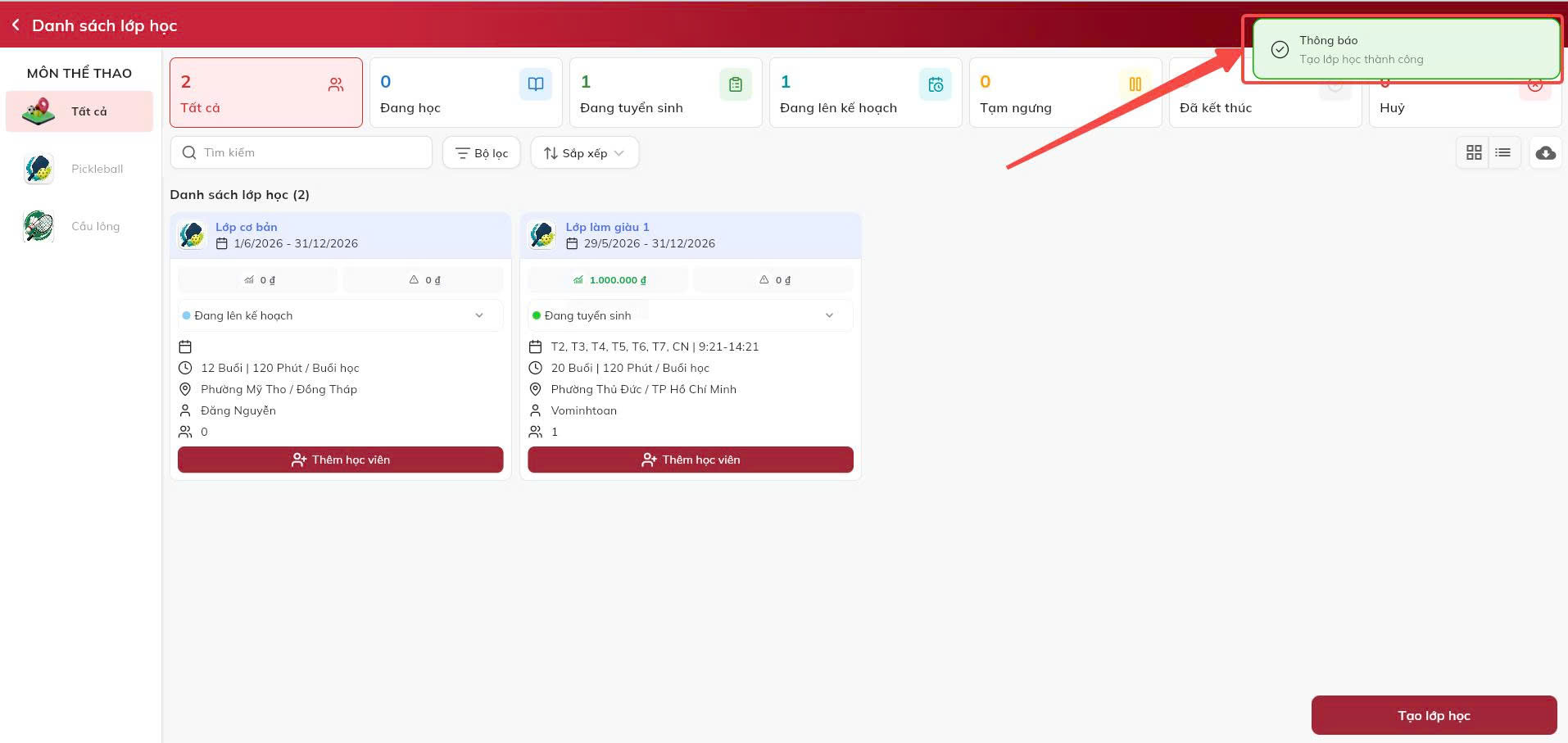This screenshot has width=1568, height=743.
Task: Click 20 Buổi | 120 Phút text
Action: click(630, 368)
